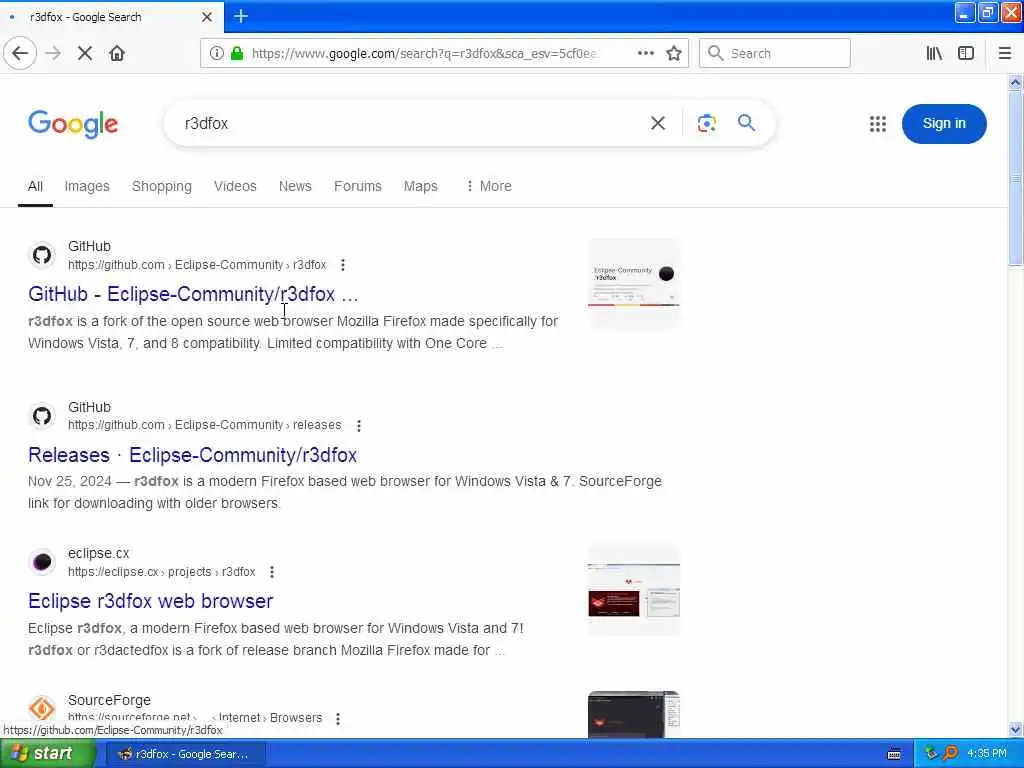Focus the Google search box containing r3dfox

(x=411, y=123)
